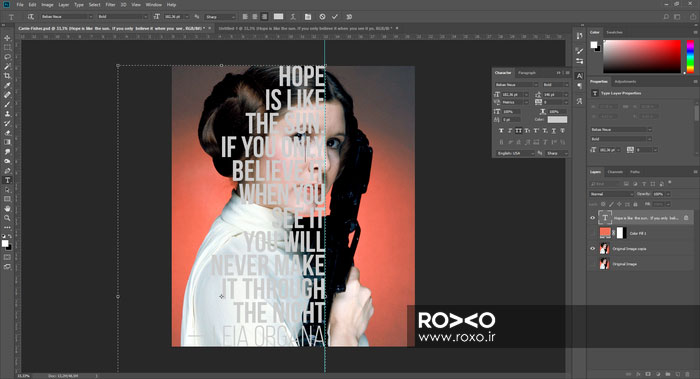Hide the text layer with eye icon
This screenshot has width=700, height=379.
[593, 218]
